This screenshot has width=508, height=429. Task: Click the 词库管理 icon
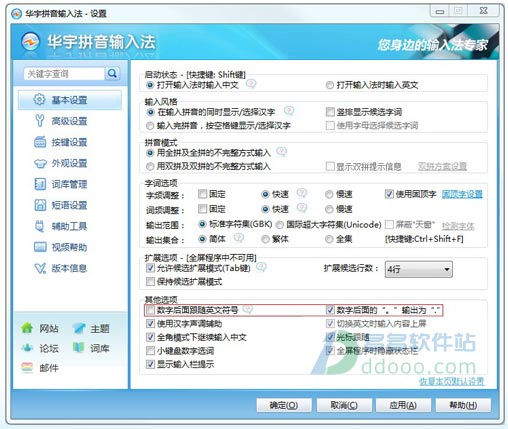[x=40, y=184]
